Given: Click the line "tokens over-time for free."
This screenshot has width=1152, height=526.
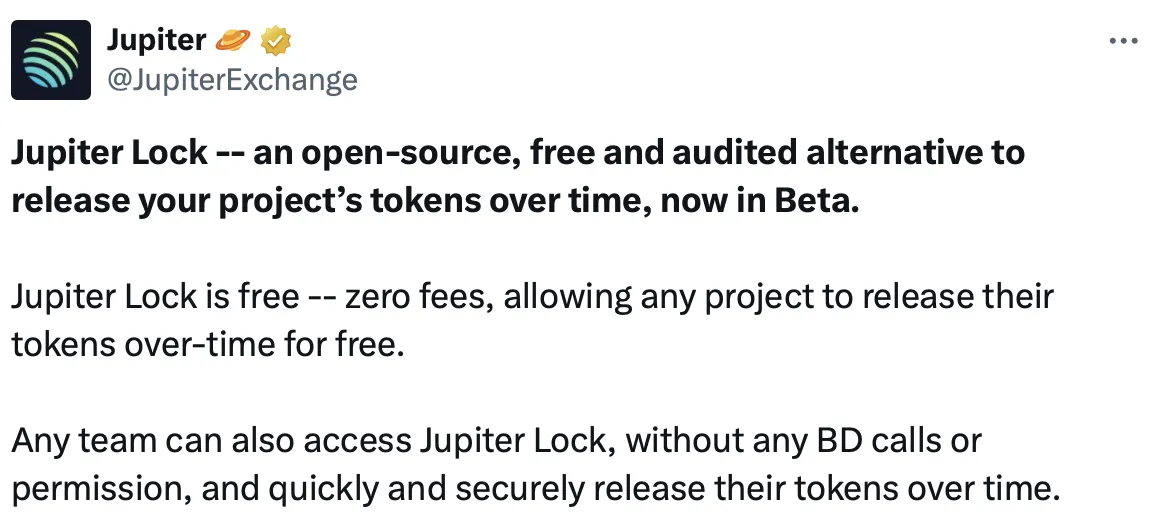Looking at the screenshot, I should (x=211, y=343).
